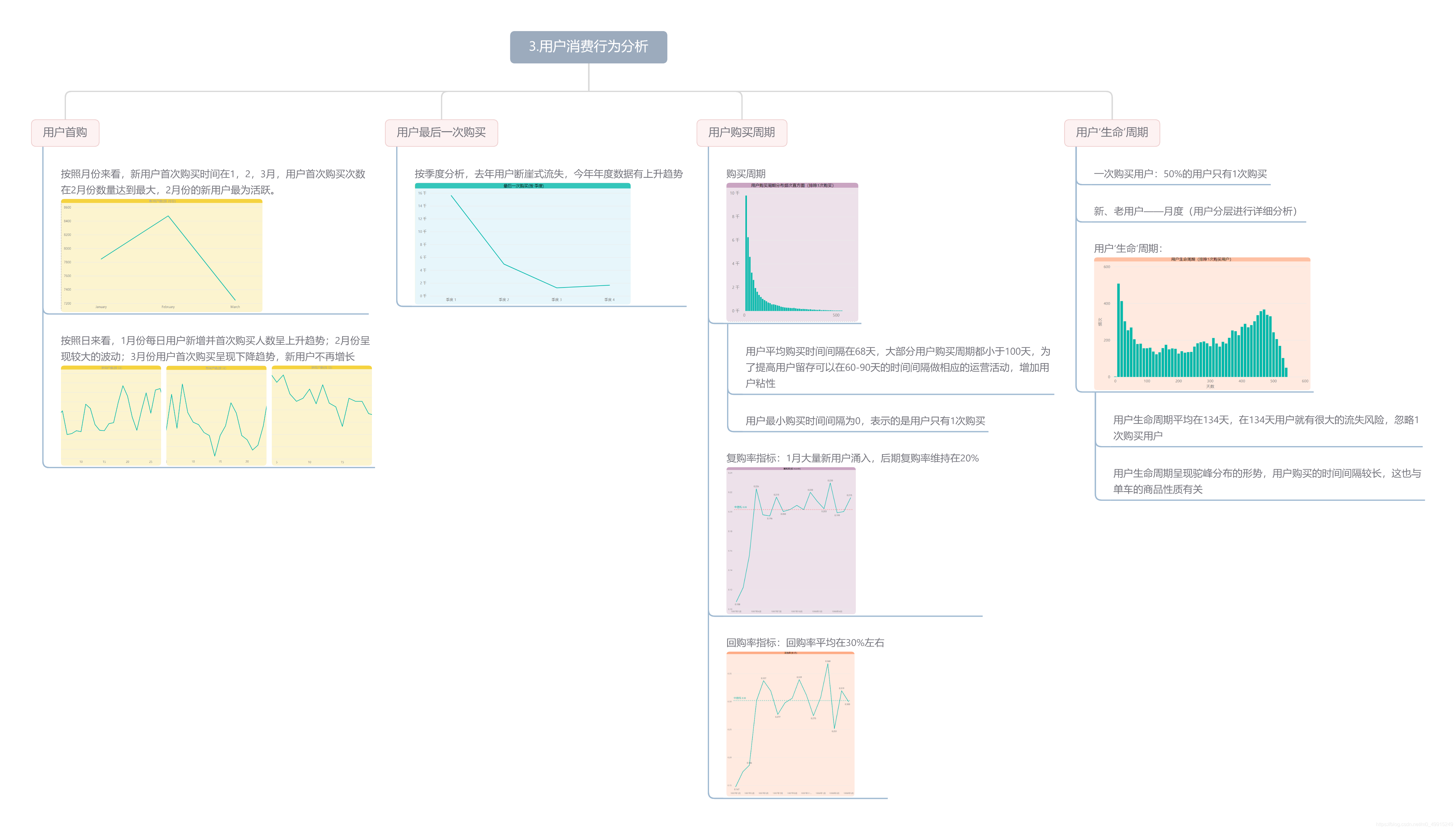This screenshot has width=1456, height=830.
Task: Open the quarterly last-purchase line chart
Action: [522, 243]
